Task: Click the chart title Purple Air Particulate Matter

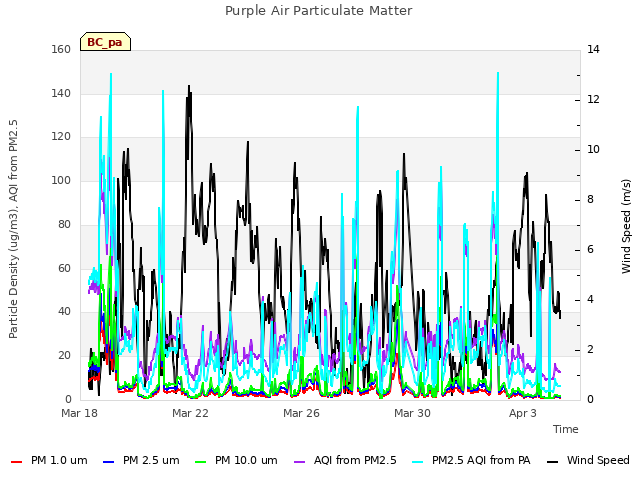Action: (x=319, y=11)
